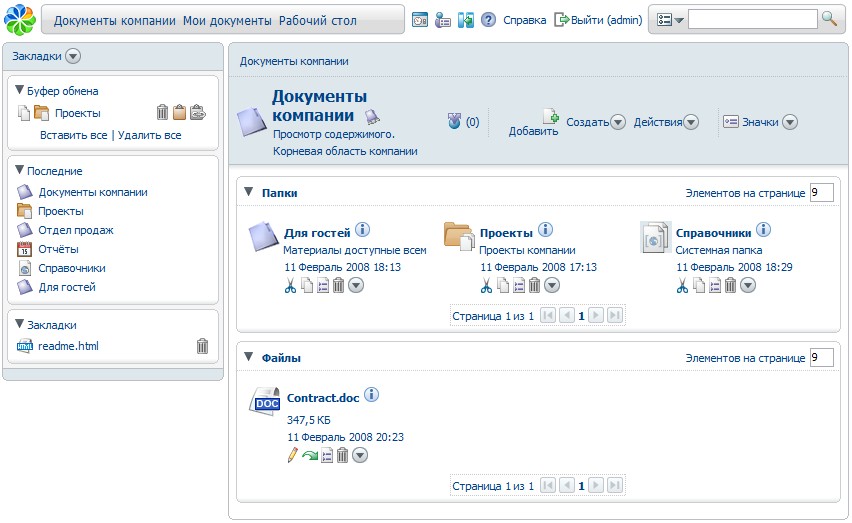Image resolution: width=852 pixels, height=523 pixels.
Task: Collapse the Буфер обмена section
Action: click(x=20, y=90)
